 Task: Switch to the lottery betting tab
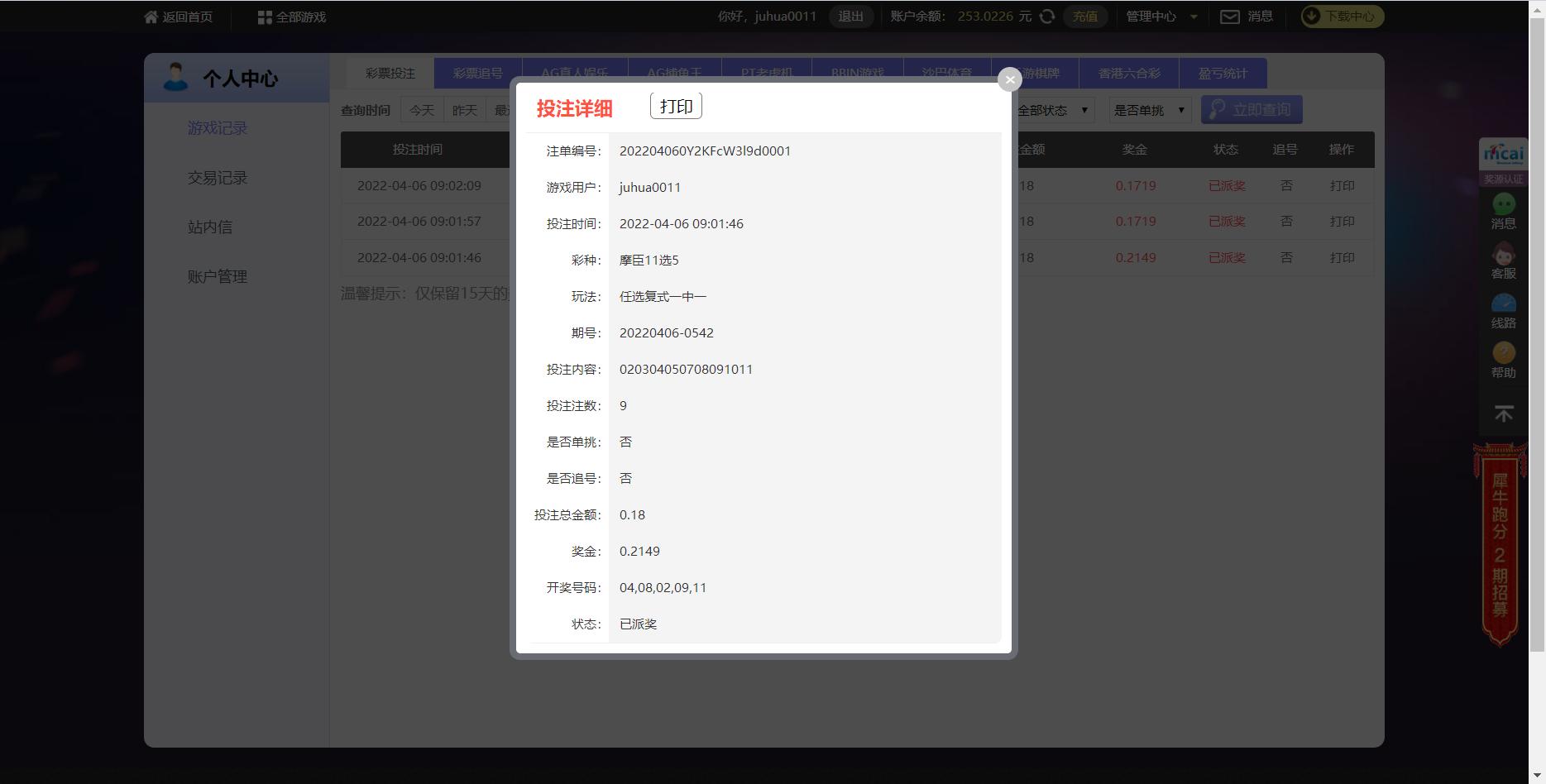coord(390,73)
